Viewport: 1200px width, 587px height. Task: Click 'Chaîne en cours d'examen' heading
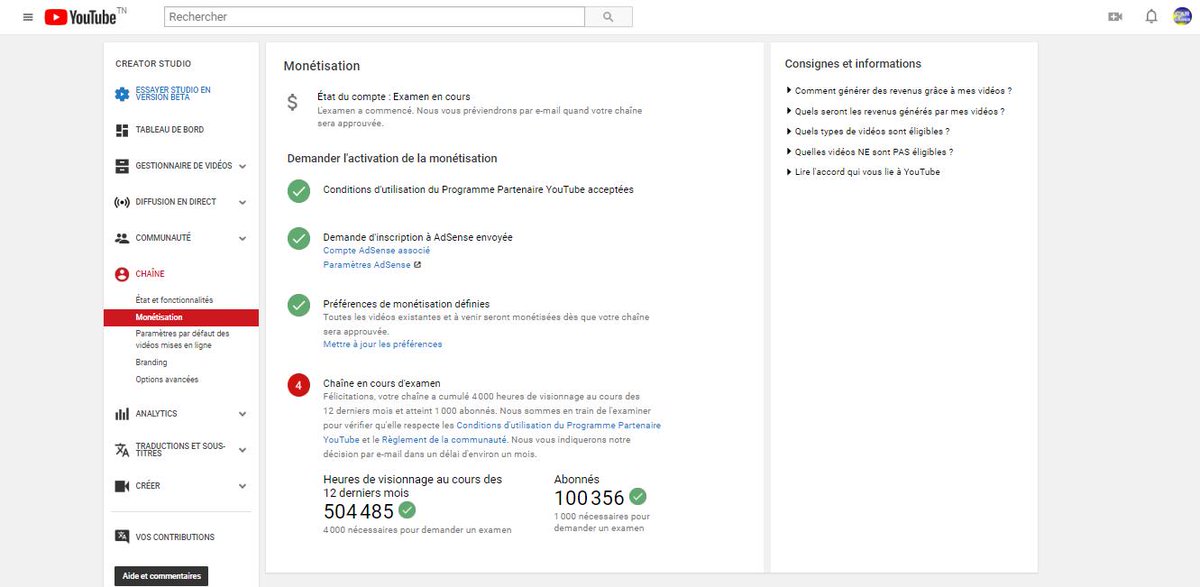point(382,383)
